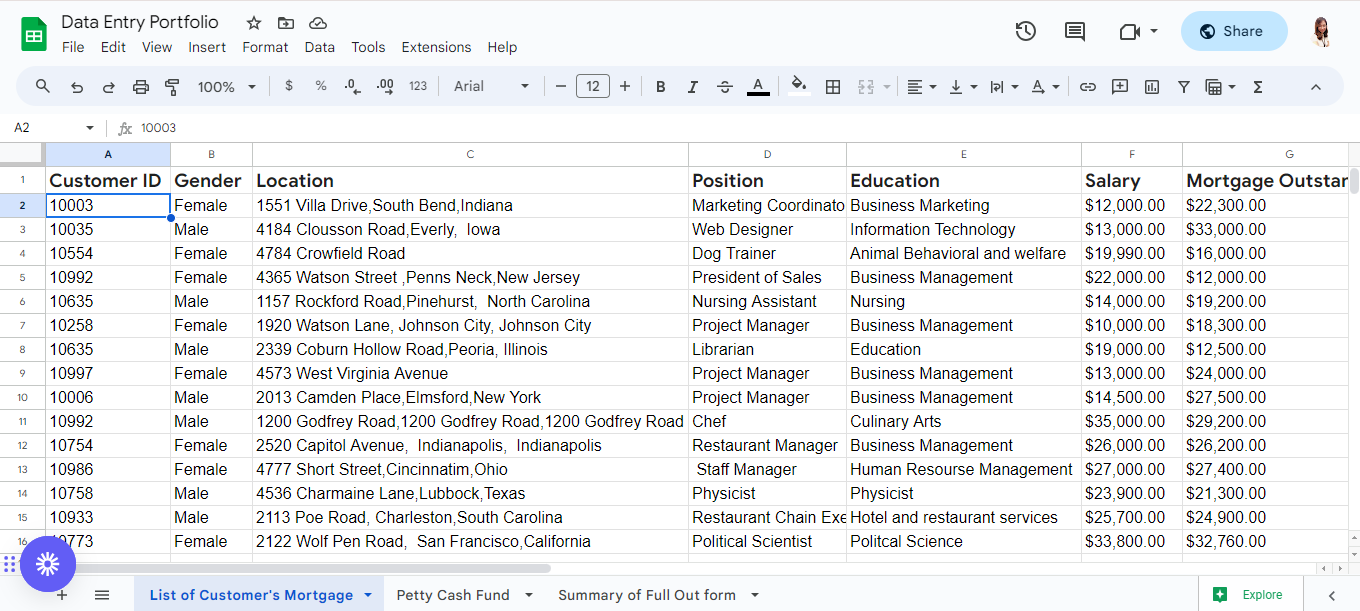Open the all sheets list
Image resolution: width=1360 pixels, height=611 pixels.
102,595
